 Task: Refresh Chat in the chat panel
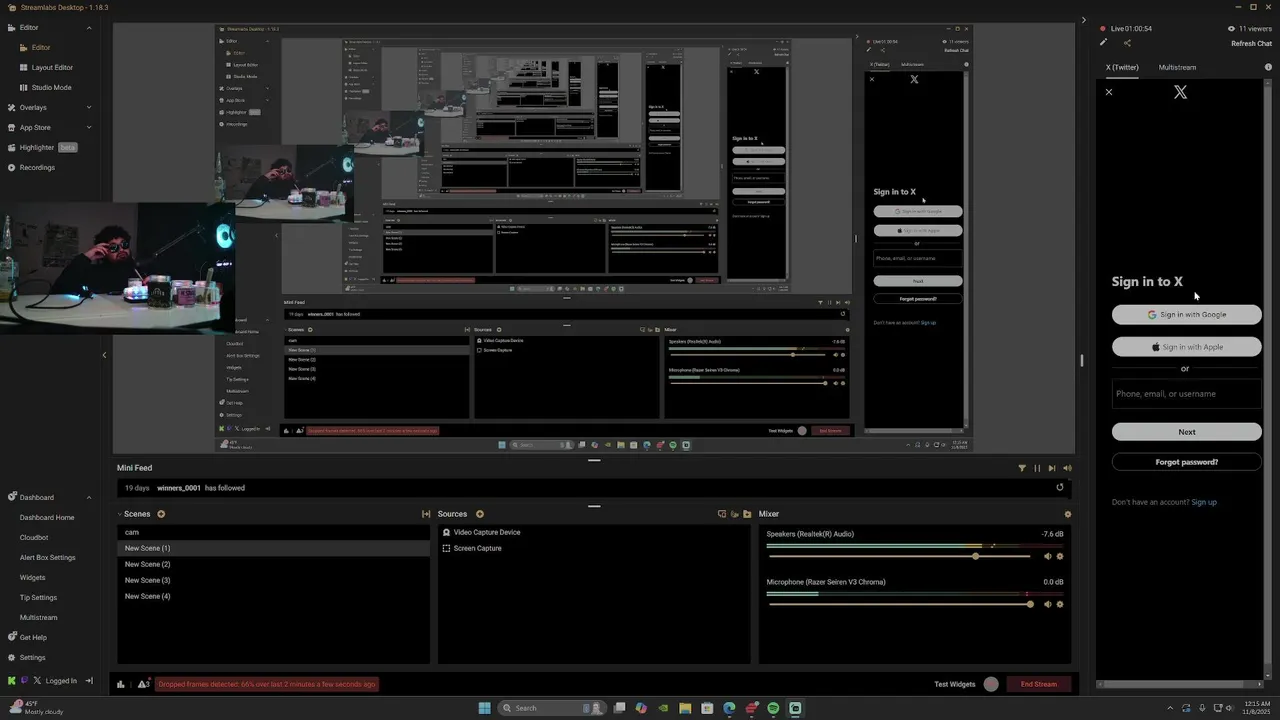1251,43
